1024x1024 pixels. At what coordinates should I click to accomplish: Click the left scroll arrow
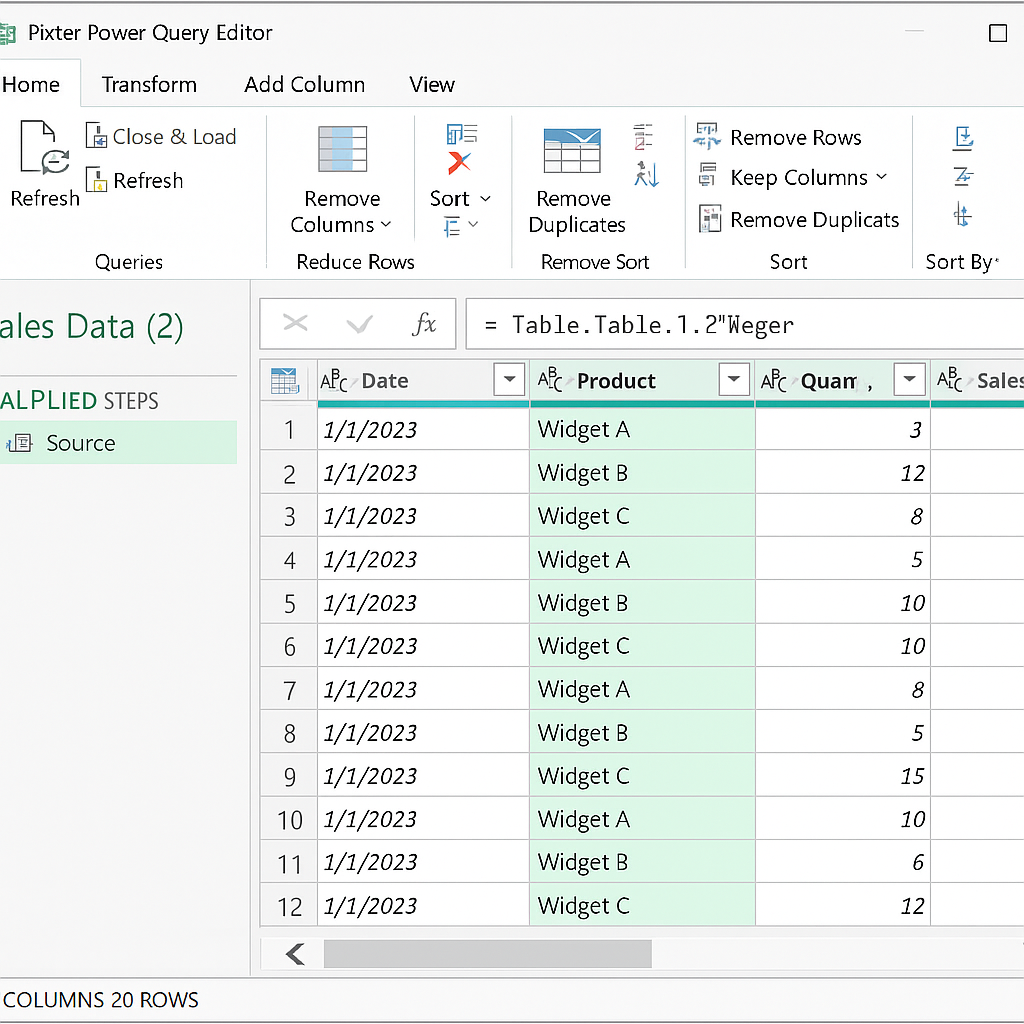tap(295, 954)
